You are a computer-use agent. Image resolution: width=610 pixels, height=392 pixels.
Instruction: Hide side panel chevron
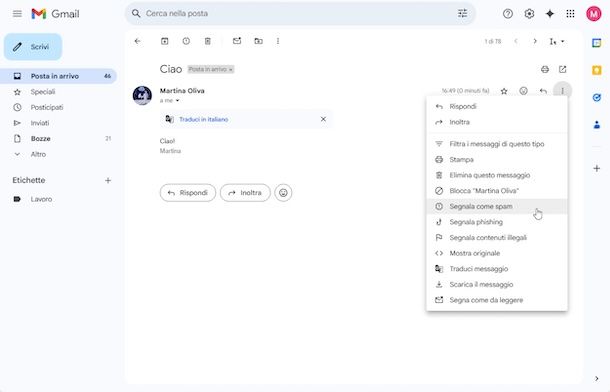point(597,378)
